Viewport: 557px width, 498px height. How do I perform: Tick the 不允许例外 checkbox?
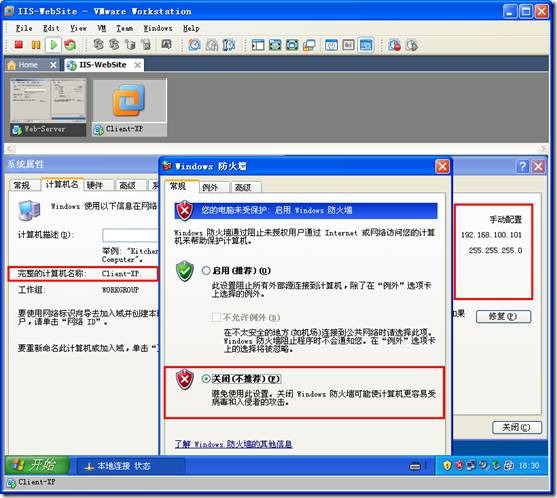216,317
